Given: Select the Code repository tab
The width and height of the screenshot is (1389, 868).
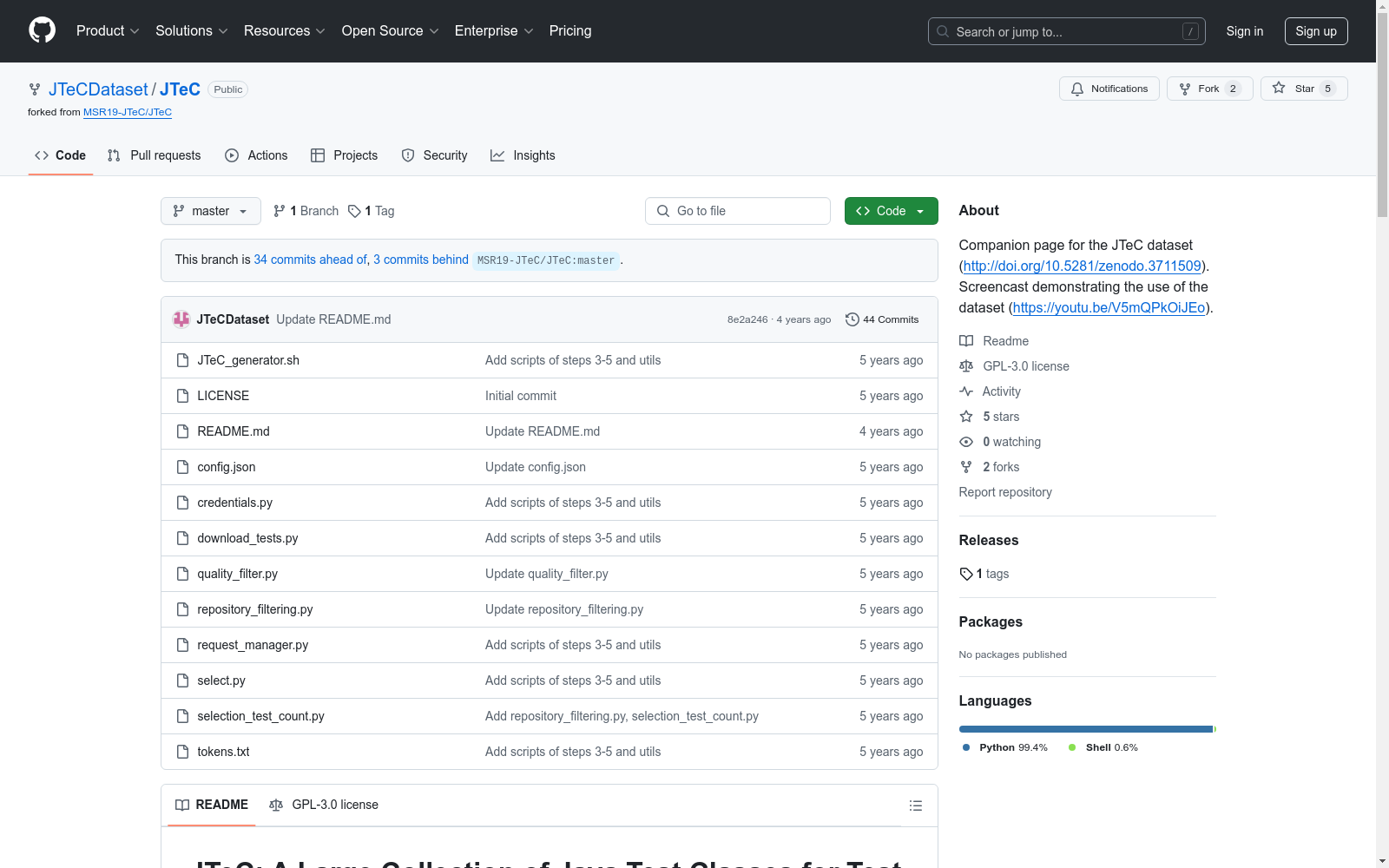Looking at the screenshot, I should 61,155.
